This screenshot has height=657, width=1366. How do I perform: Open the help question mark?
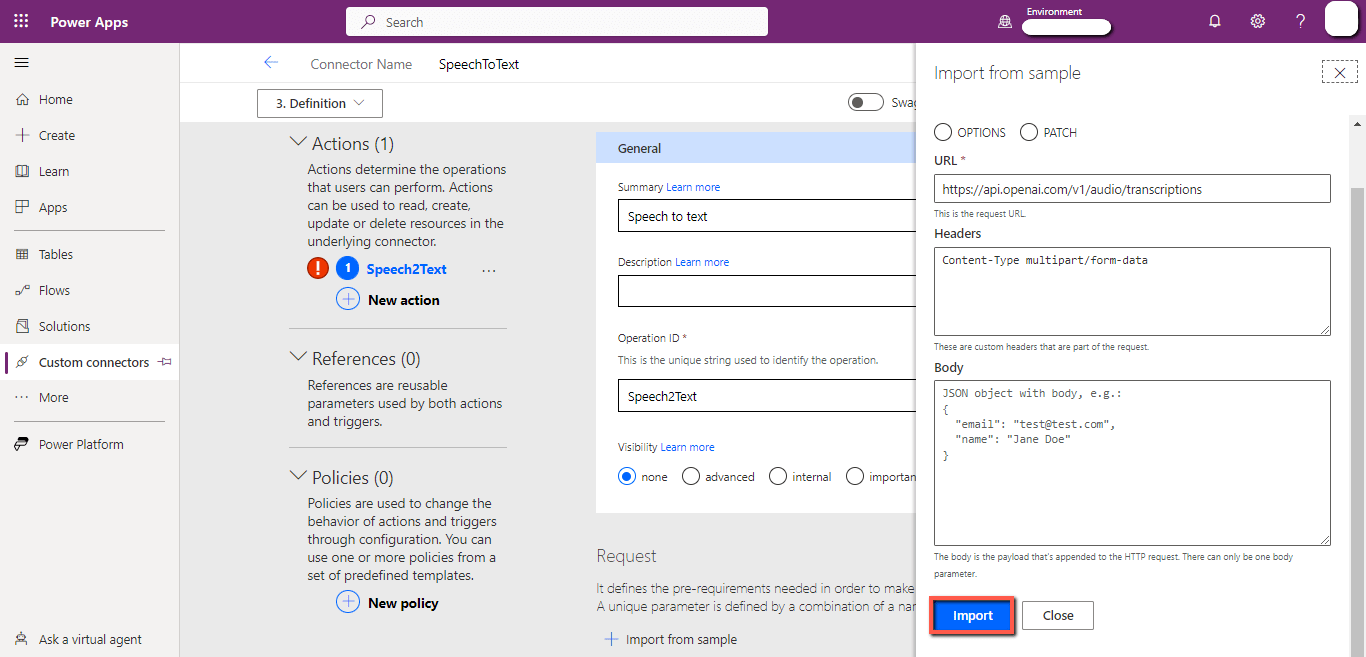pyautogui.click(x=1301, y=21)
